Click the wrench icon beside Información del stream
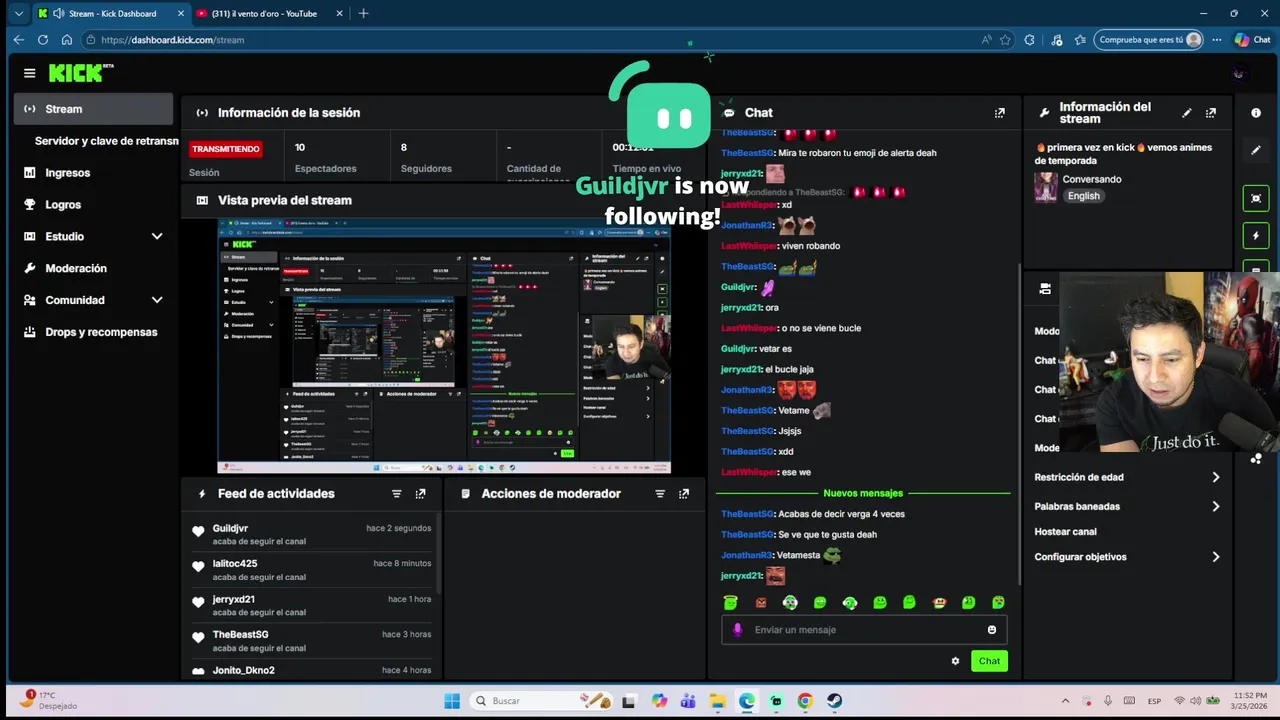1280x720 pixels. pyautogui.click(x=1045, y=113)
